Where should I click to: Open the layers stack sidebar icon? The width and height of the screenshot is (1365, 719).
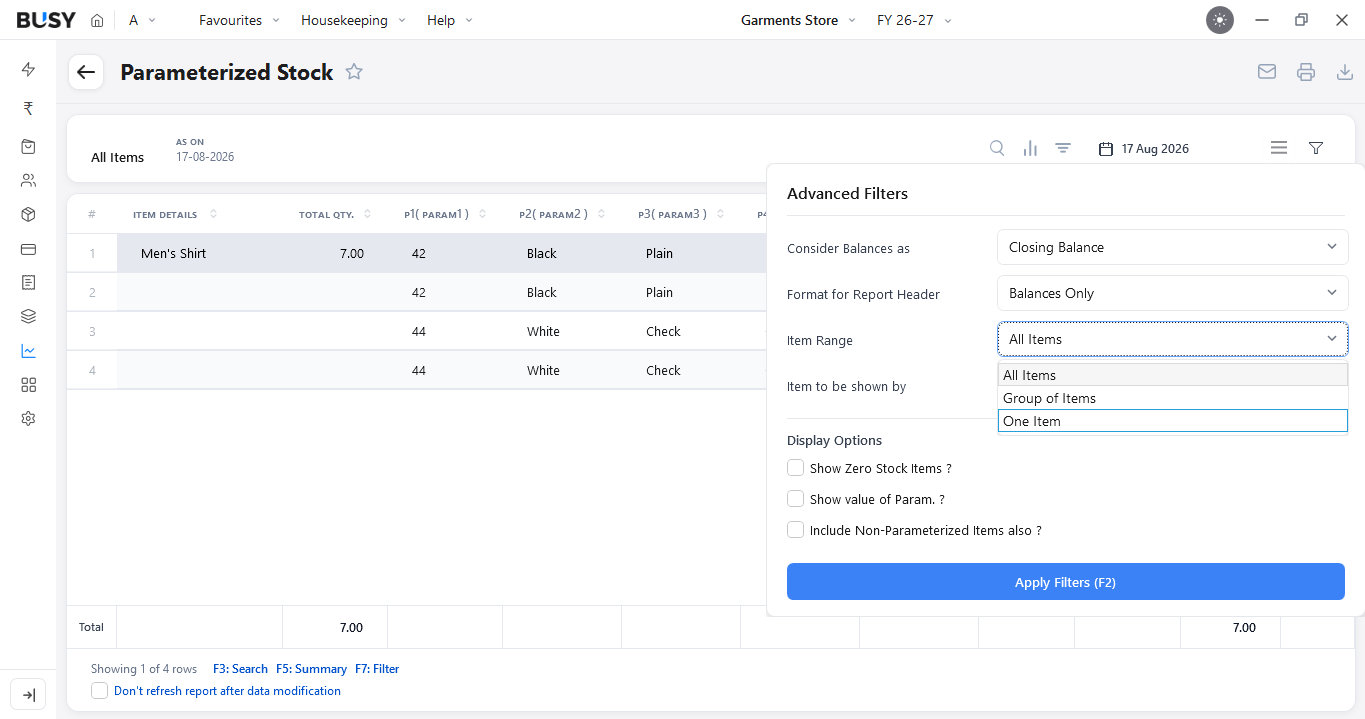click(x=28, y=317)
